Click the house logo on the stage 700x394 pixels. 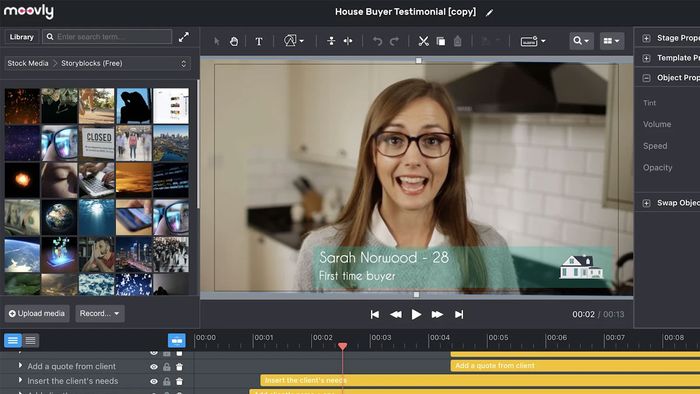pos(581,267)
